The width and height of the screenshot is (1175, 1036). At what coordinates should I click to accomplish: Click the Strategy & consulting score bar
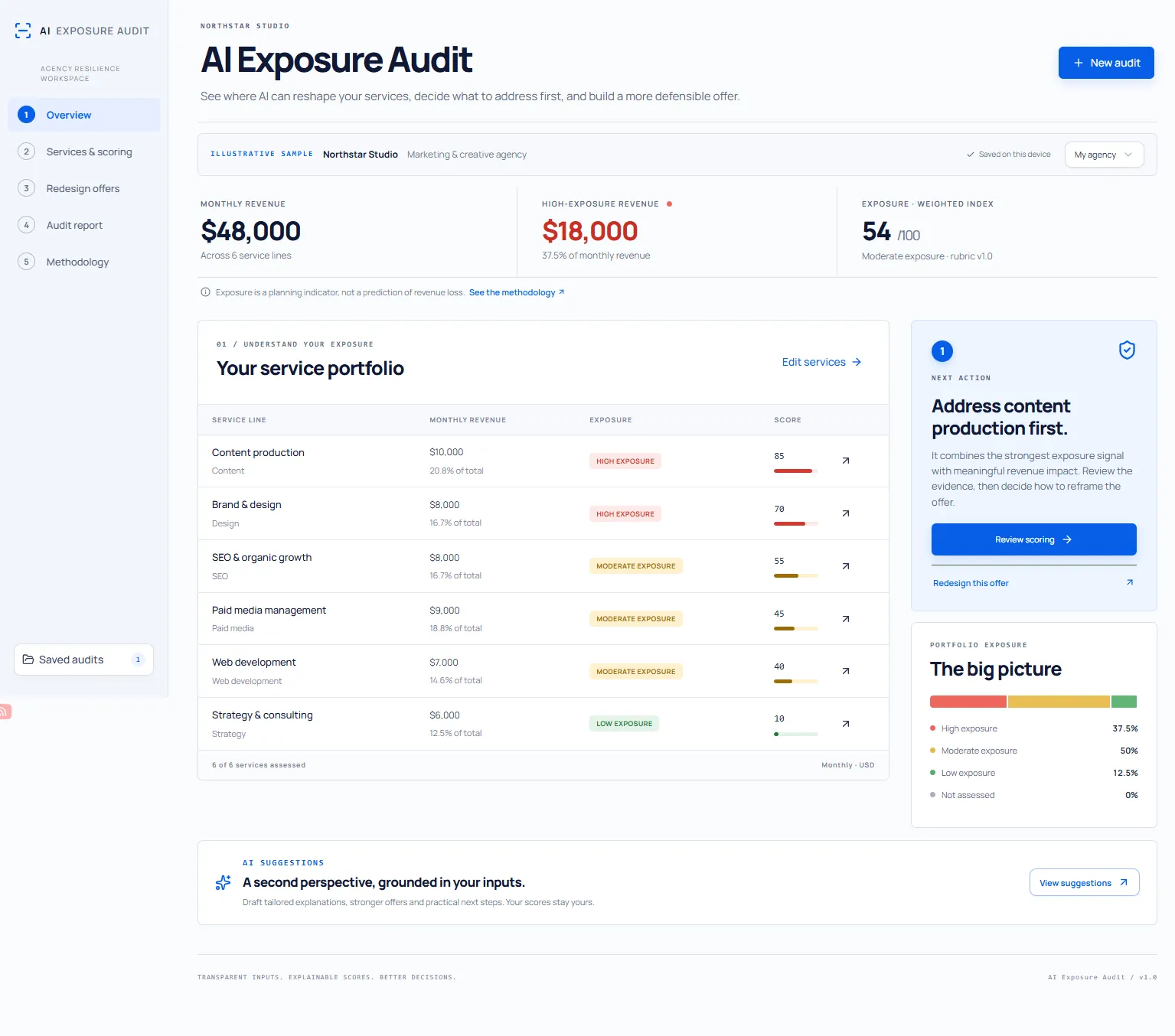click(x=796, y=734)
